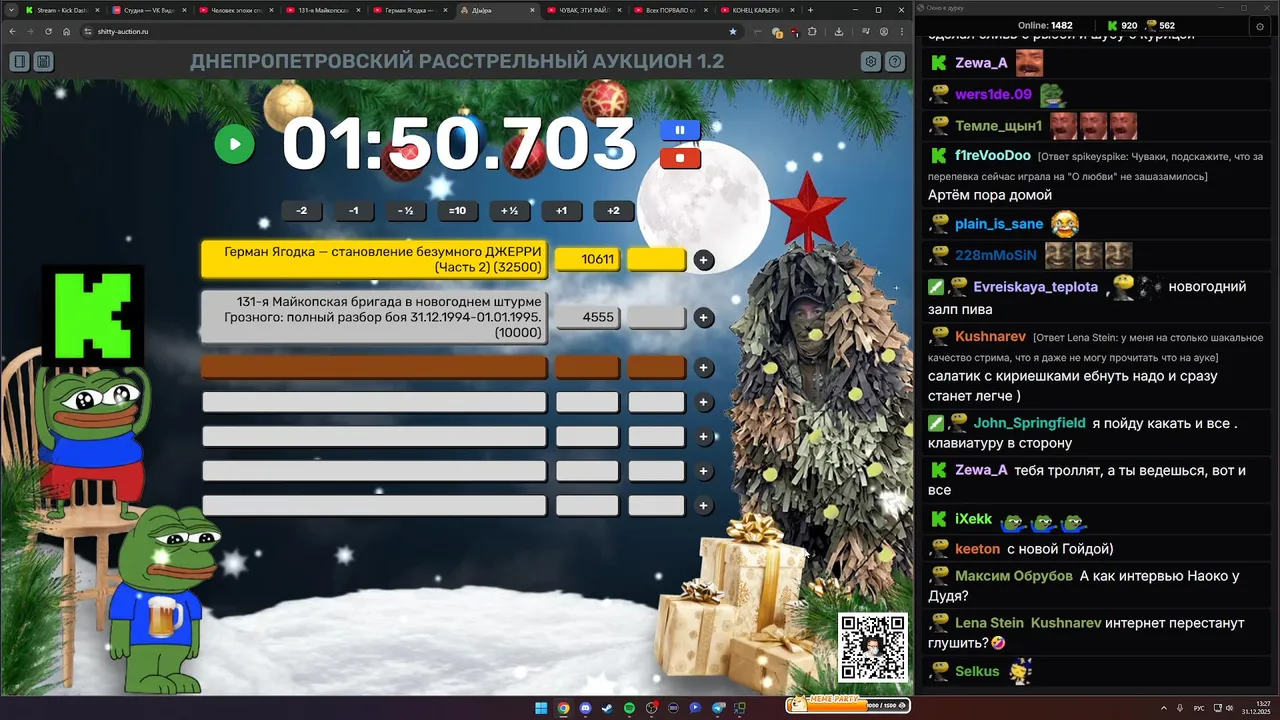Image resolution: width=1280 pixels, height=720 pixels.
Task: Reload the shitty-auction.ru page
Action: (48, 31)
